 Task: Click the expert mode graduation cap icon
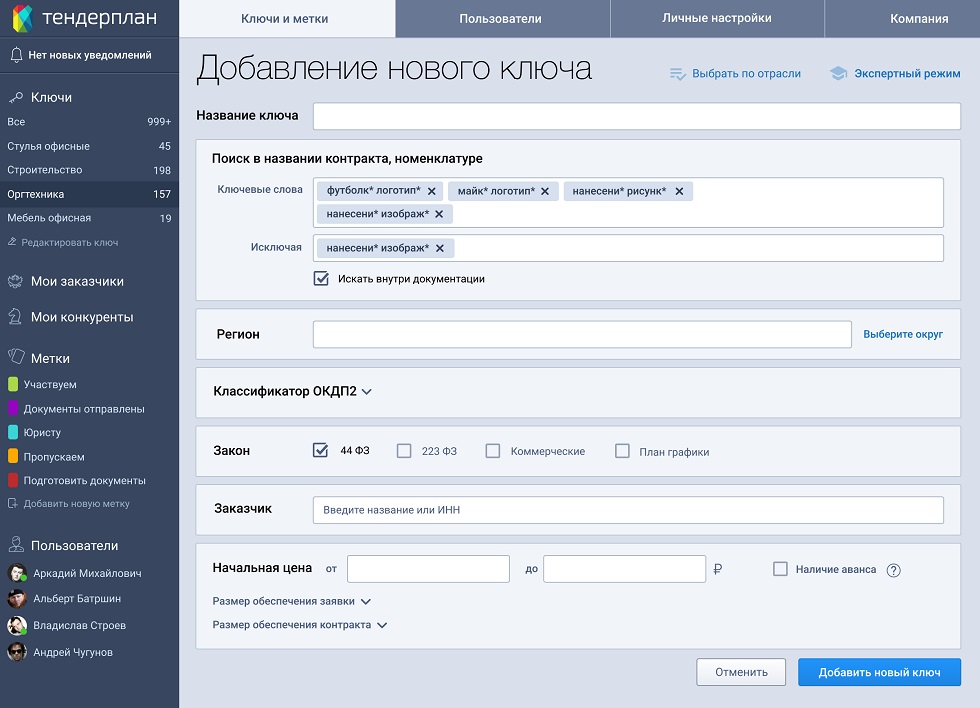(838, 73)
